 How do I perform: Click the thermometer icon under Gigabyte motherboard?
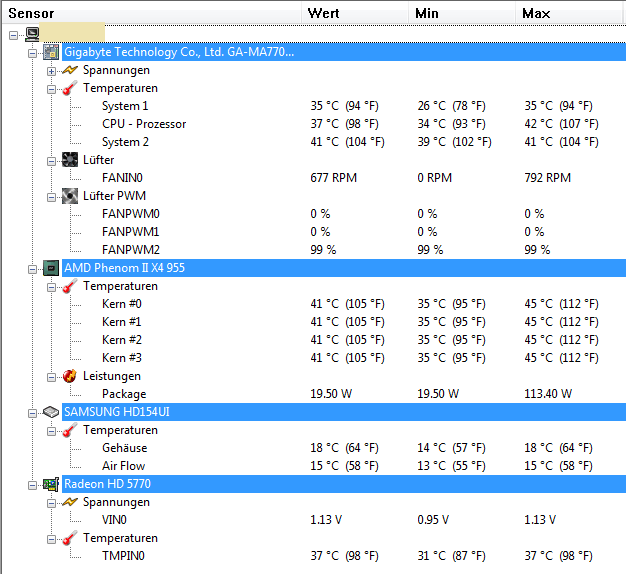pos(70,88)
